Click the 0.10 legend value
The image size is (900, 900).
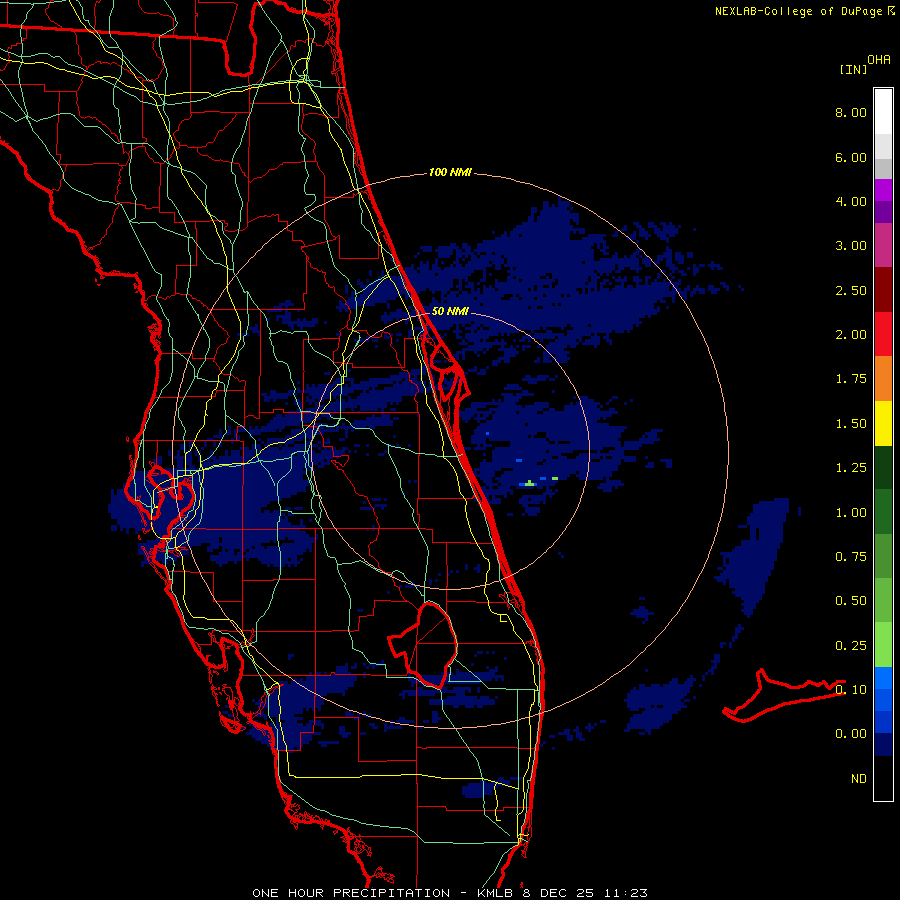pos(851,690)
